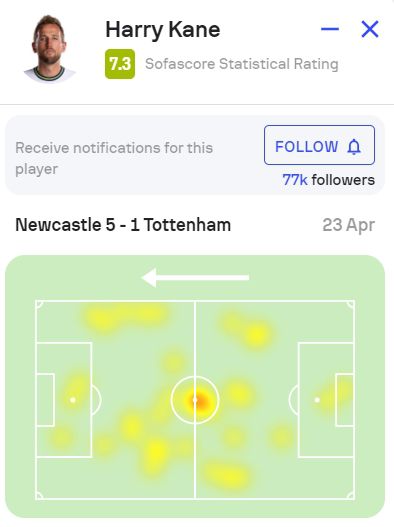Close the Harry Kane player panel

[370, 29]
